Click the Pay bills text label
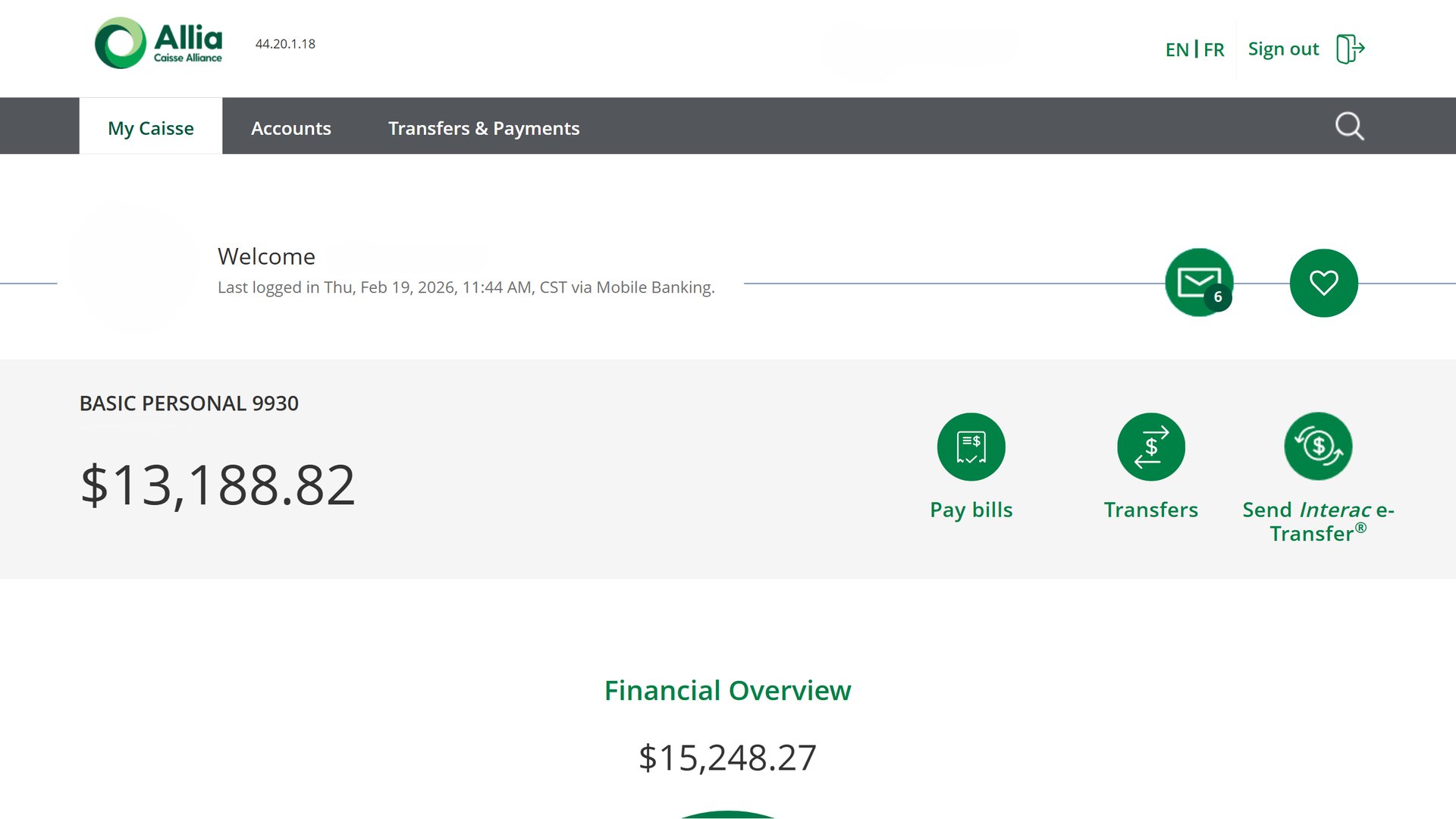 [971, 510]
